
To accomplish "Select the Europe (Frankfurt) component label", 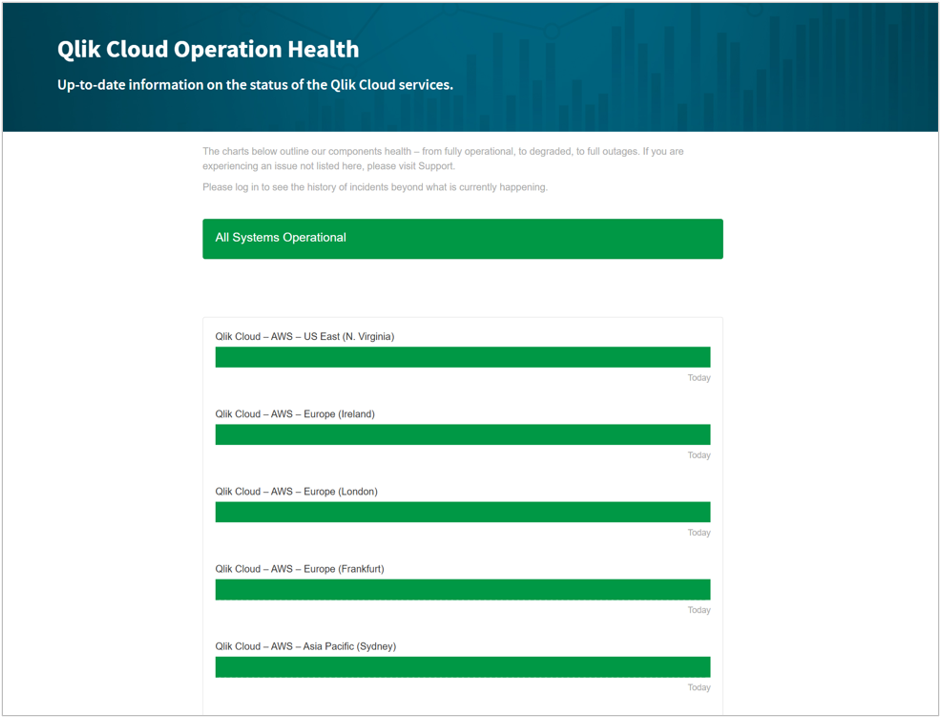I will [x=299, y=569].
